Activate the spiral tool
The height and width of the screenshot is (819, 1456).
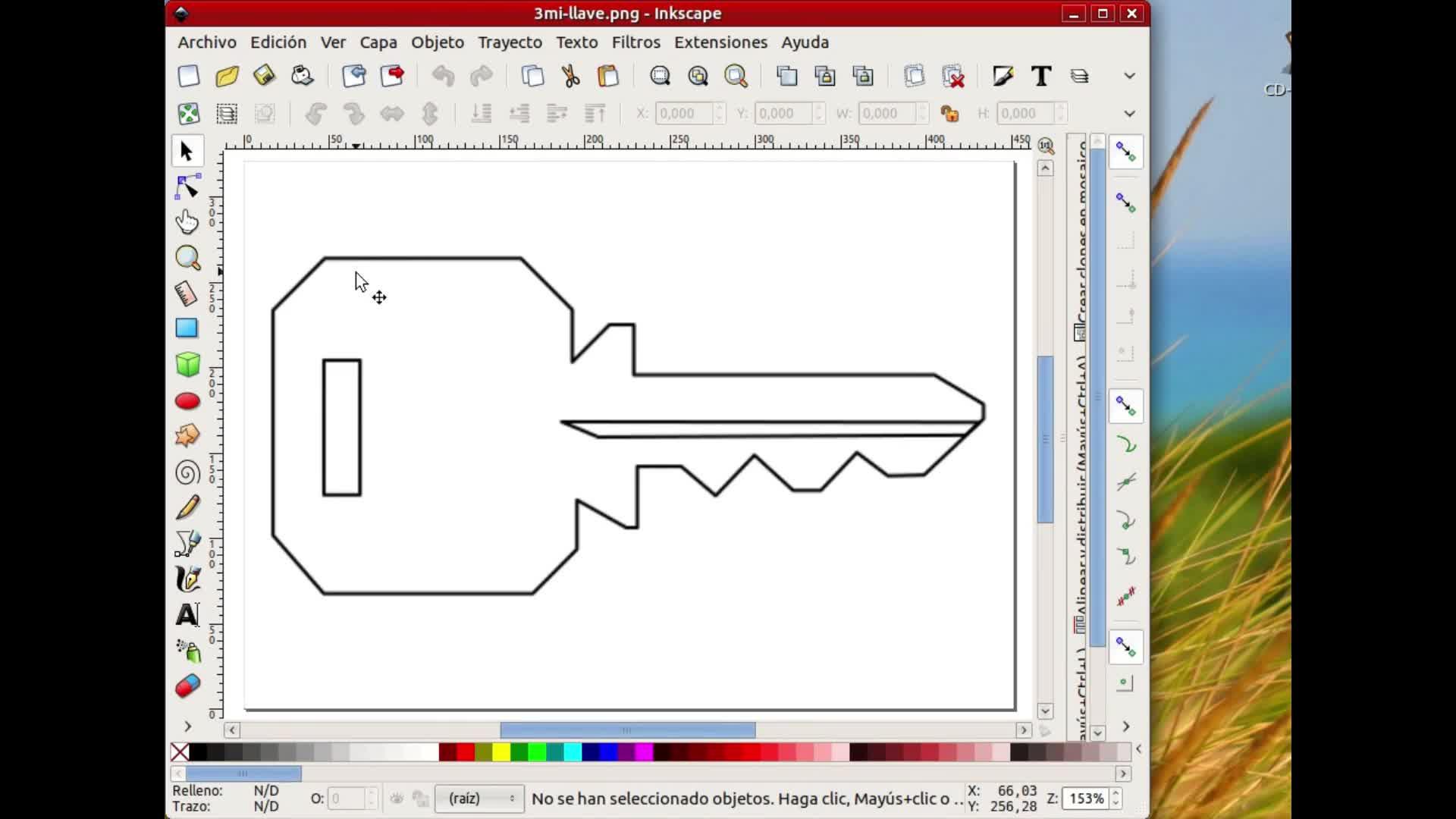187,473
